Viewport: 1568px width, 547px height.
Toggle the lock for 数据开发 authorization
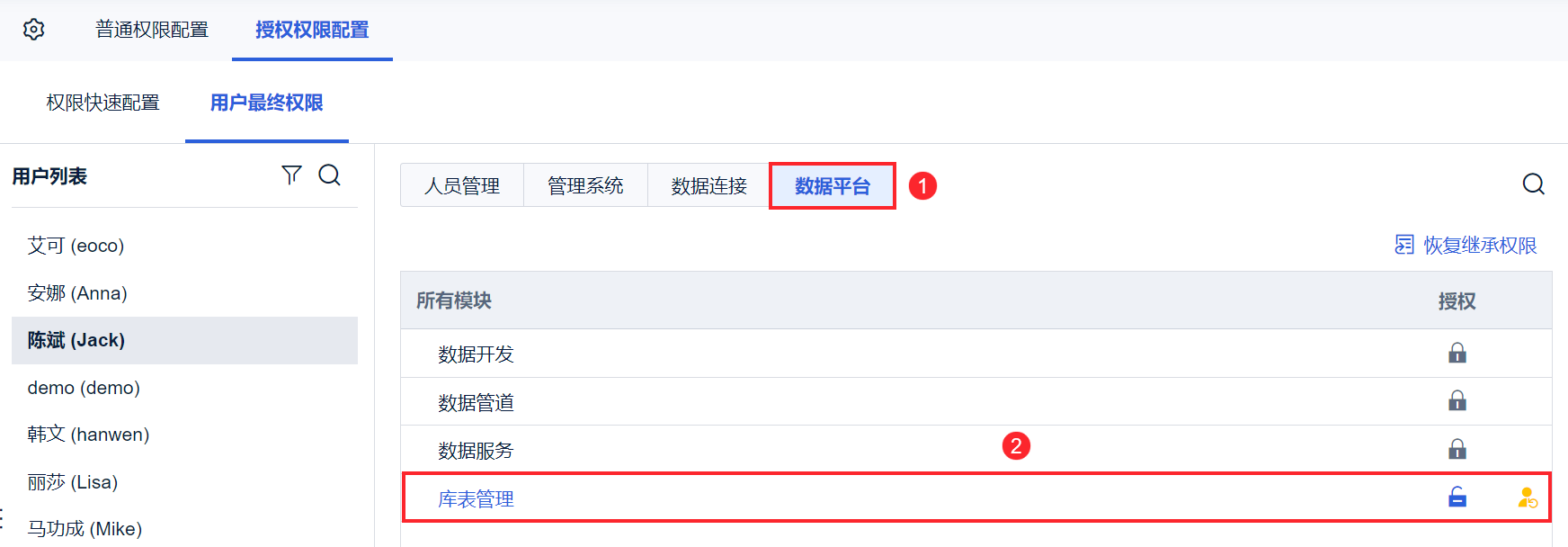pyautogui.click(x=1457, y=354)
